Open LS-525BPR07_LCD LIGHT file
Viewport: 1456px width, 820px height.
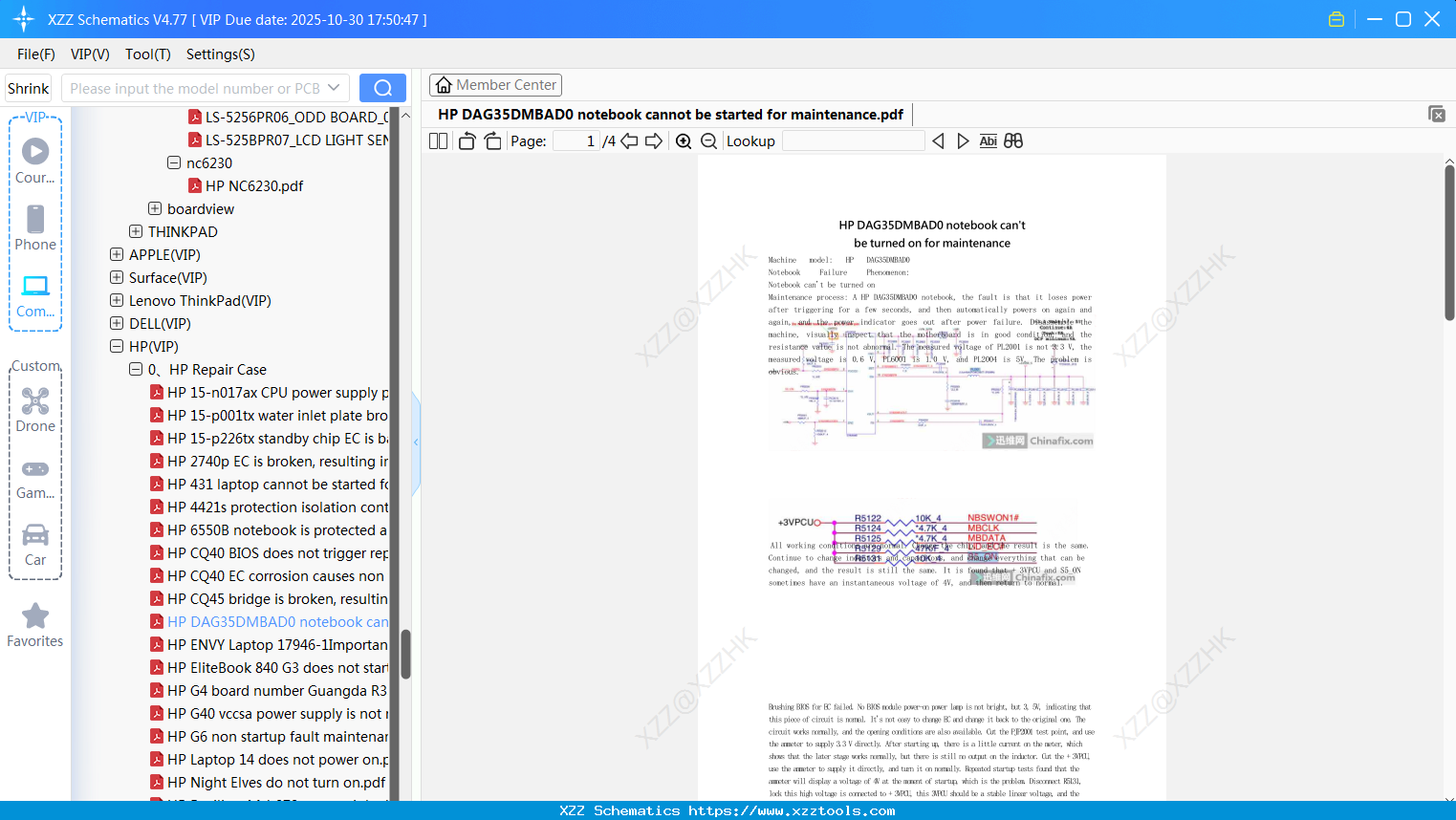point(288,140)
